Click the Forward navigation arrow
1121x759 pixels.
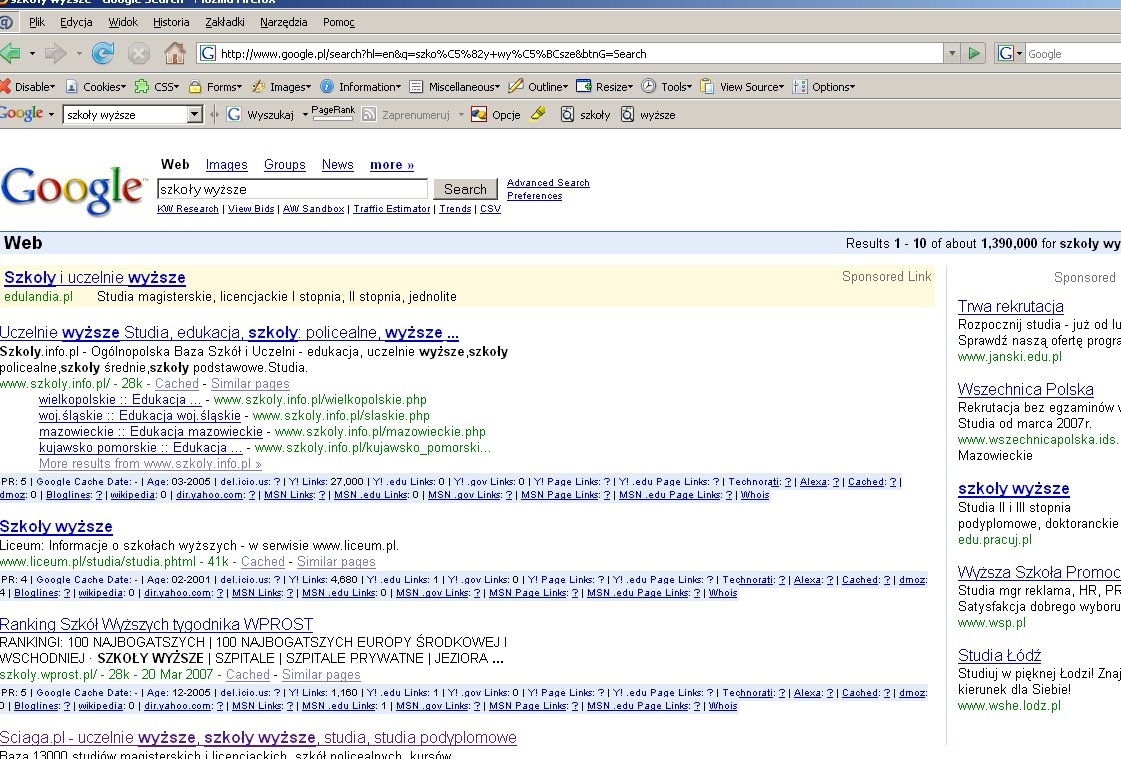coord(56,54)
